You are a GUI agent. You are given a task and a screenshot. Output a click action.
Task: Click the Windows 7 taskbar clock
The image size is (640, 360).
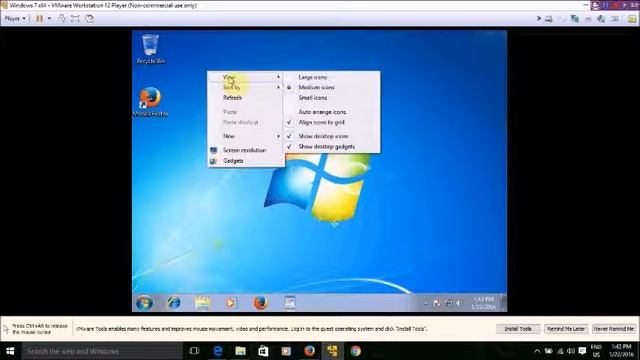[484, 303]
